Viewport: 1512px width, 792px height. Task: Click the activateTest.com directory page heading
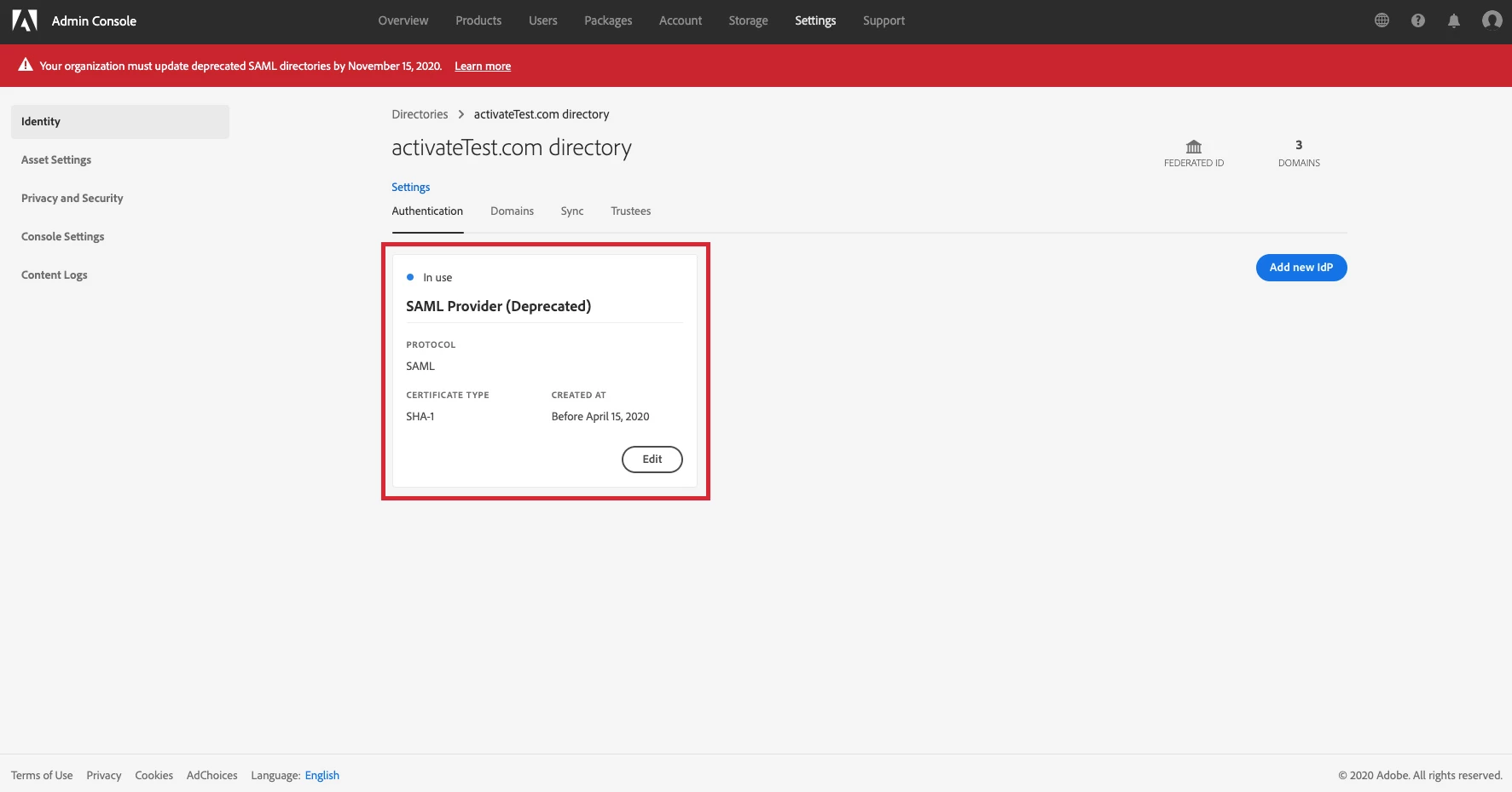pyautogui.click(x=512, y=148)
